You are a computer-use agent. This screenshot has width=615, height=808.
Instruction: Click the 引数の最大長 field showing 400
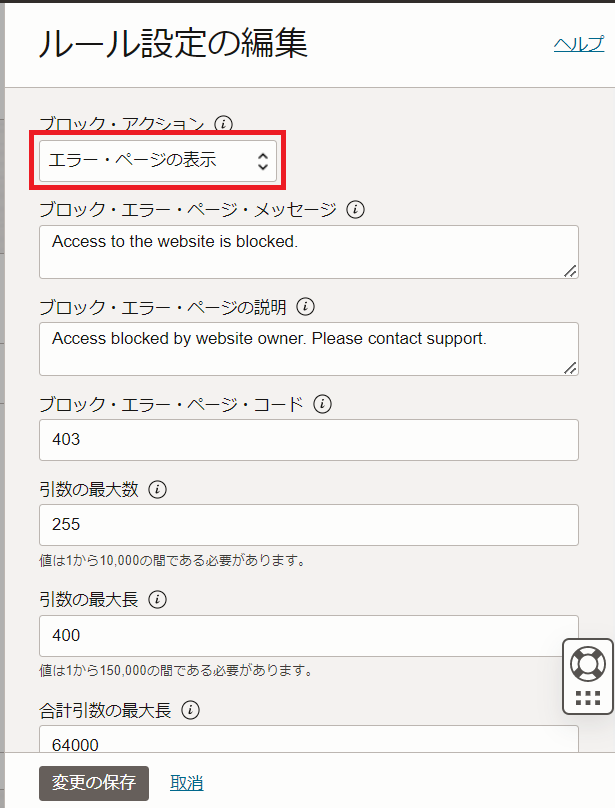click(308, 636)
